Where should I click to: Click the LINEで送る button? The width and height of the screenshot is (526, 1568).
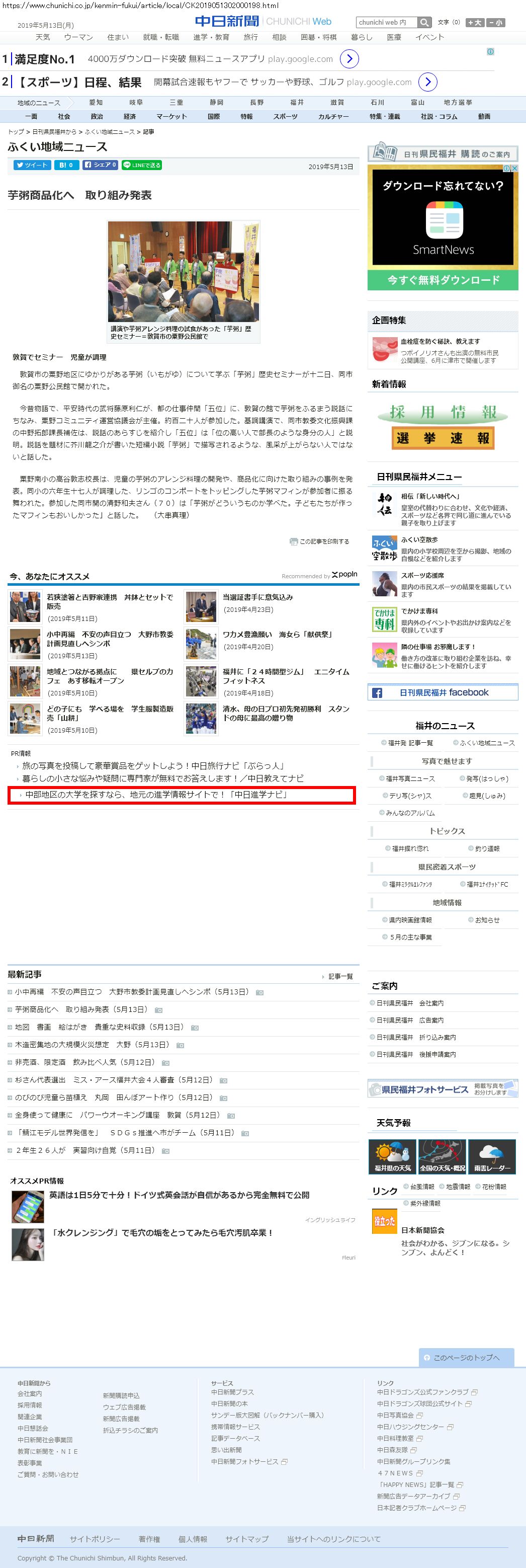pos(142,165)
